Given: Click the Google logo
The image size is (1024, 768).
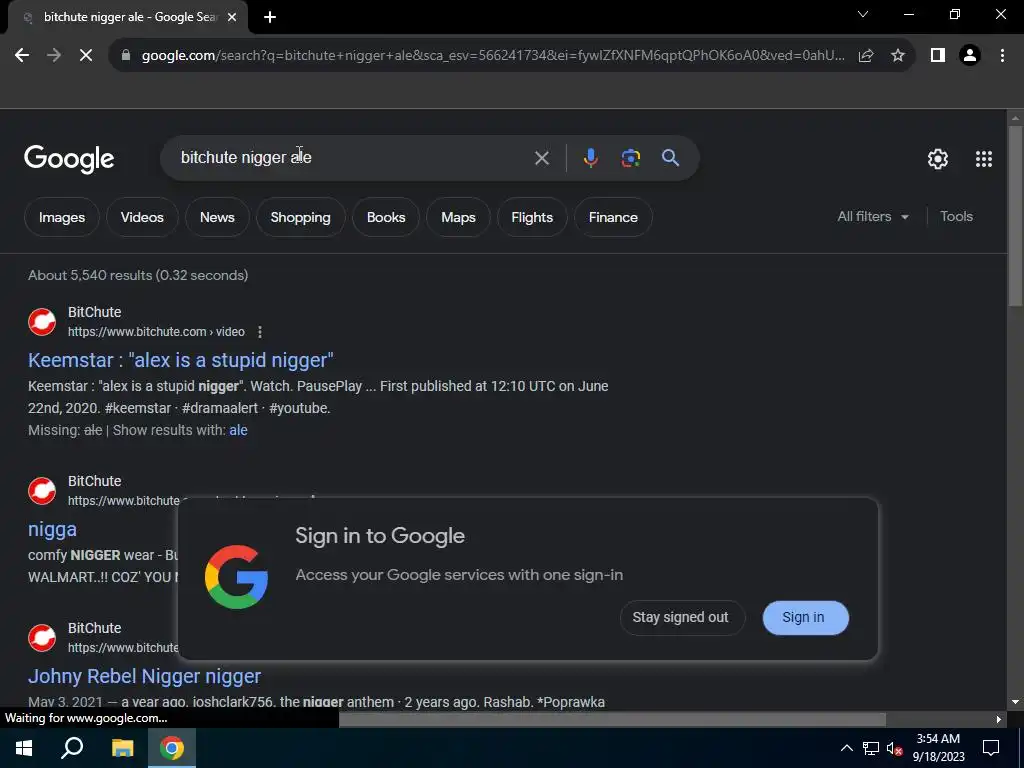Looking at the screenshot, I should point(69,159).
